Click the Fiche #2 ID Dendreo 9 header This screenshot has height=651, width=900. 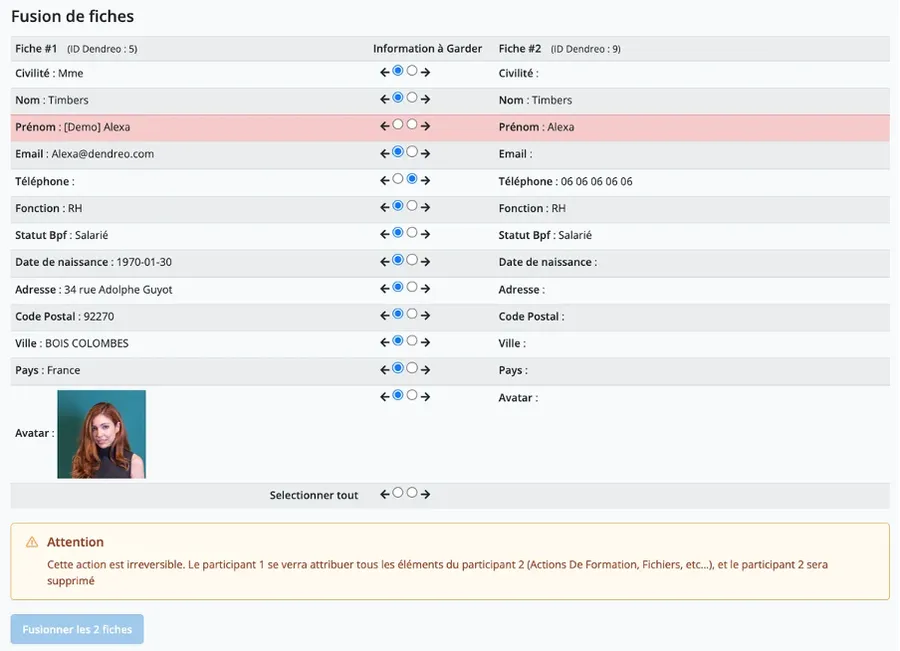point(560,49)
